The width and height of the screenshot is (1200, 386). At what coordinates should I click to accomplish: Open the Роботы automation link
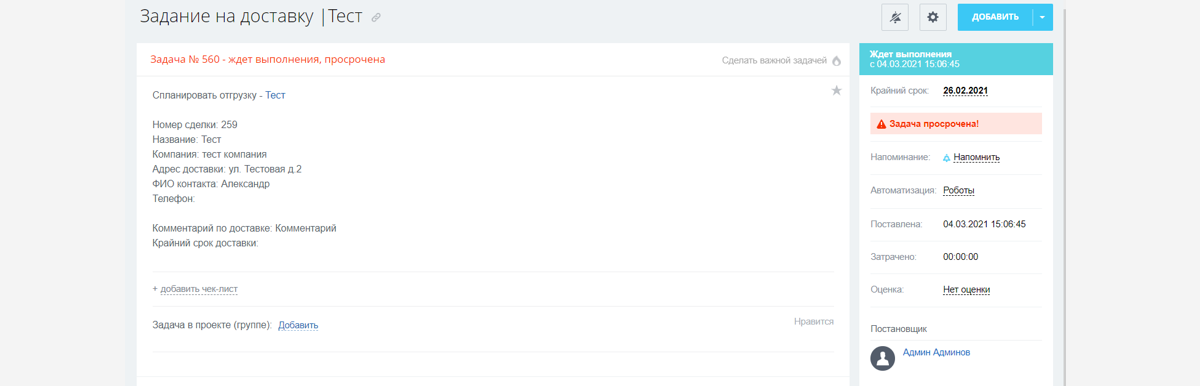point(958,190)
